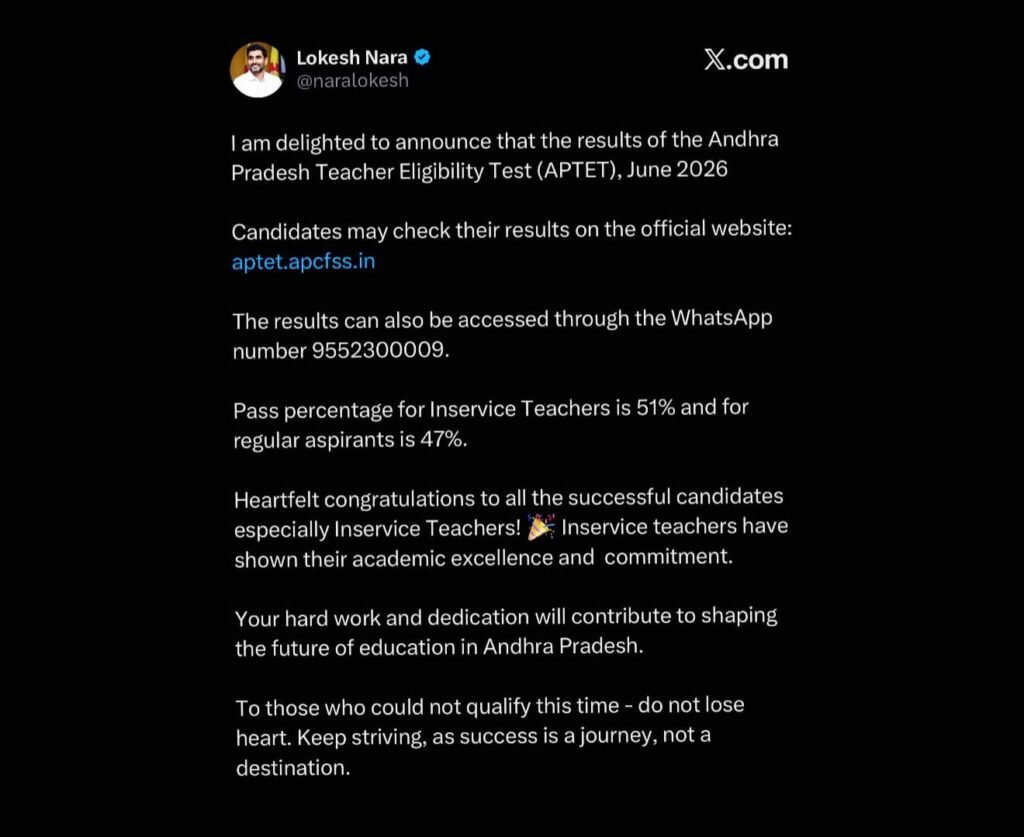
Task: Click the blue verified badge
Action: click(x=423, y=57)
